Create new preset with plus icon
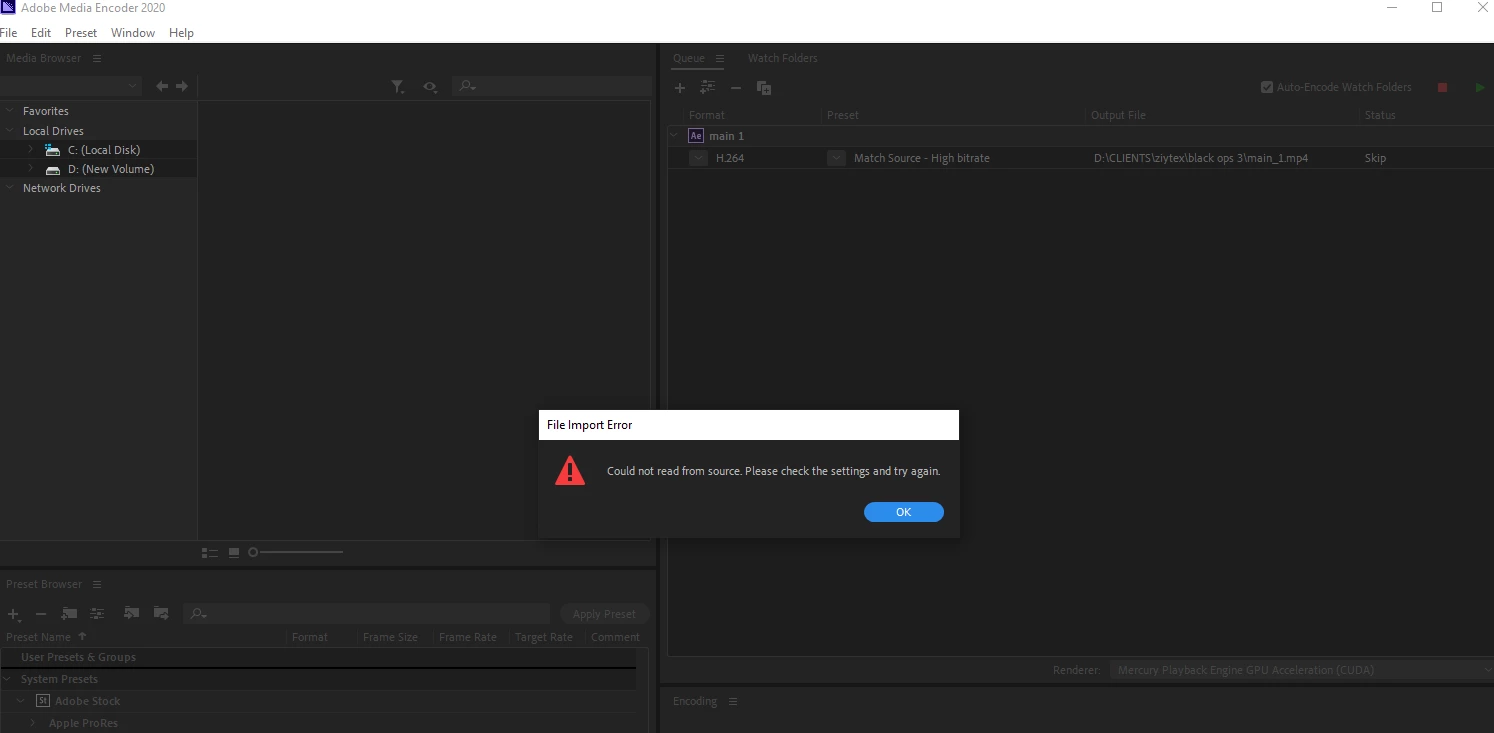1494x733 pixels. 14,614
